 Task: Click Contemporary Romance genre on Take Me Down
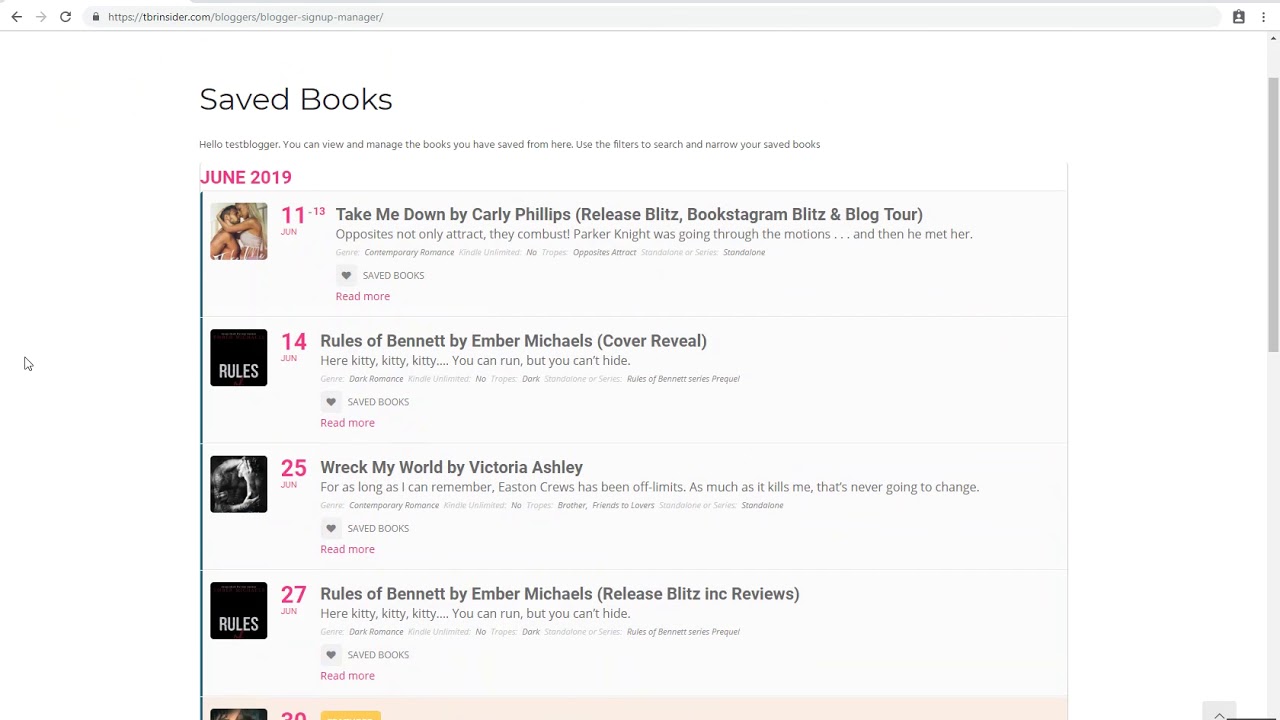point(409,252)
